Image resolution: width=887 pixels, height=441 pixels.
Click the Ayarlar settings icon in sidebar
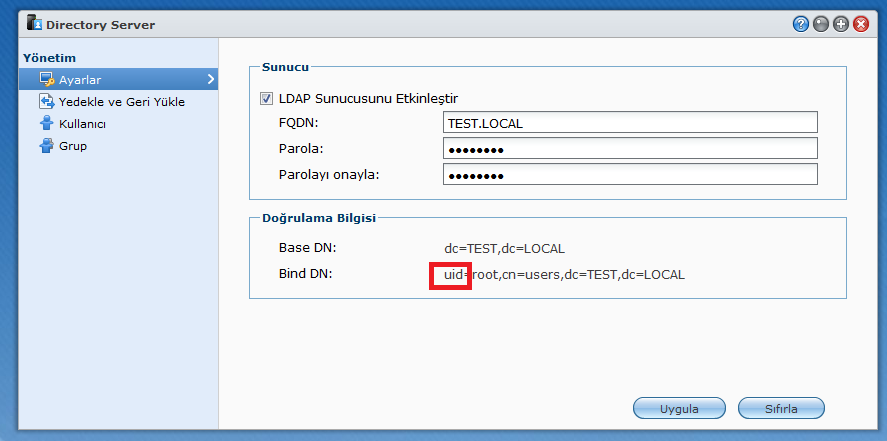point(46,79)
